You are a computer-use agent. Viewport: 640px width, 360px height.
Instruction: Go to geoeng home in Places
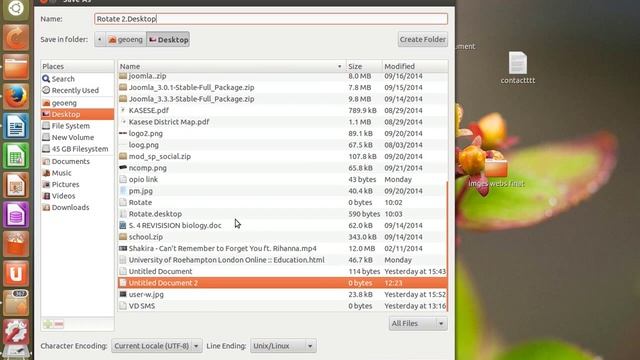coord(77,103)
